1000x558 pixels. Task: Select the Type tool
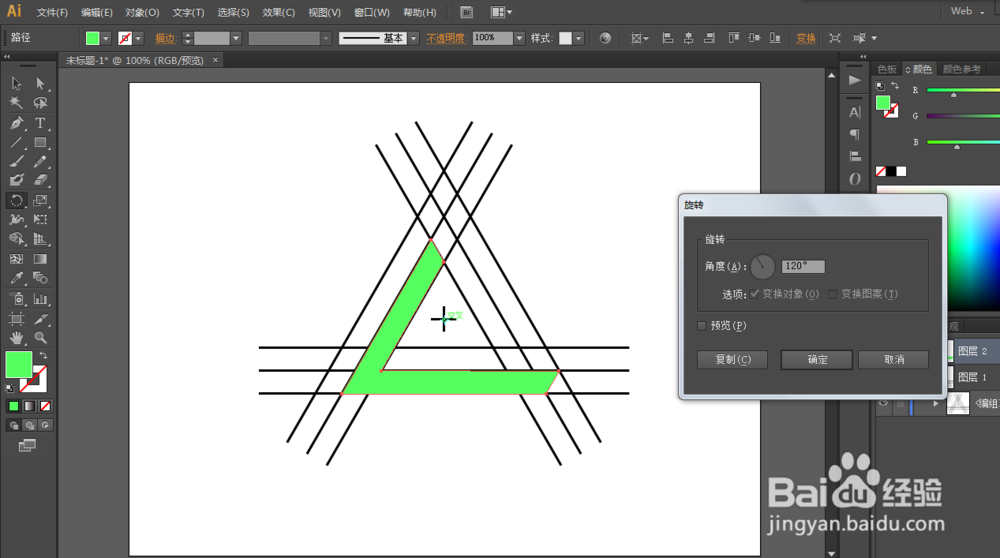click(x=40, y=123)
